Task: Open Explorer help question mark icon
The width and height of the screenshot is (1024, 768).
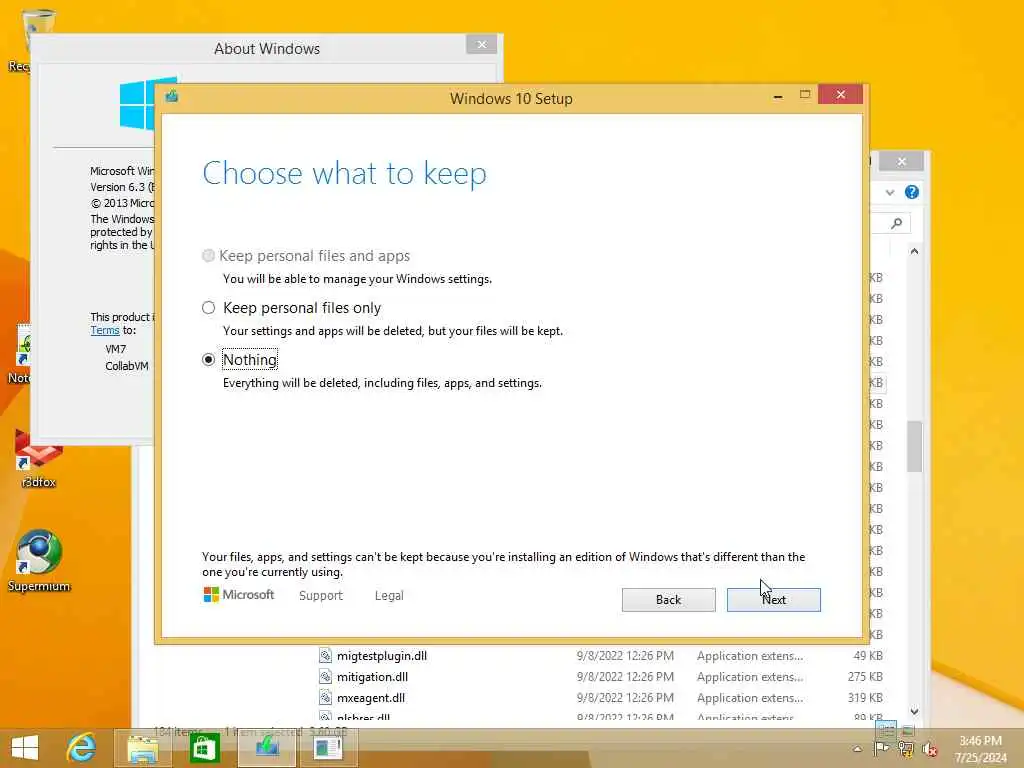Action: 912,192
